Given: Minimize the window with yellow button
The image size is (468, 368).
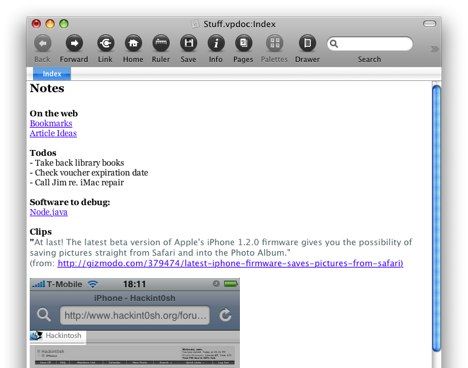Looking at the screenshot, I should click(x=50, y=24).
